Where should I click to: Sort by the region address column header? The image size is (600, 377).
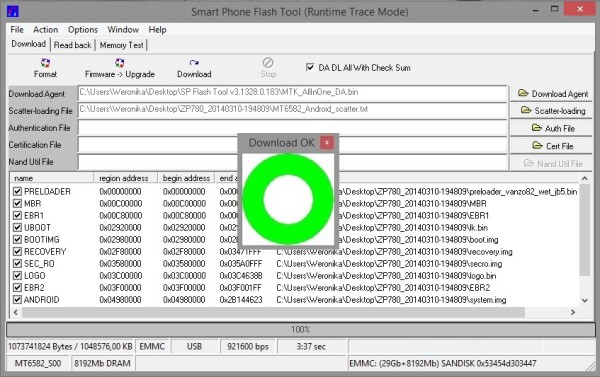click(x=126, y=178)
